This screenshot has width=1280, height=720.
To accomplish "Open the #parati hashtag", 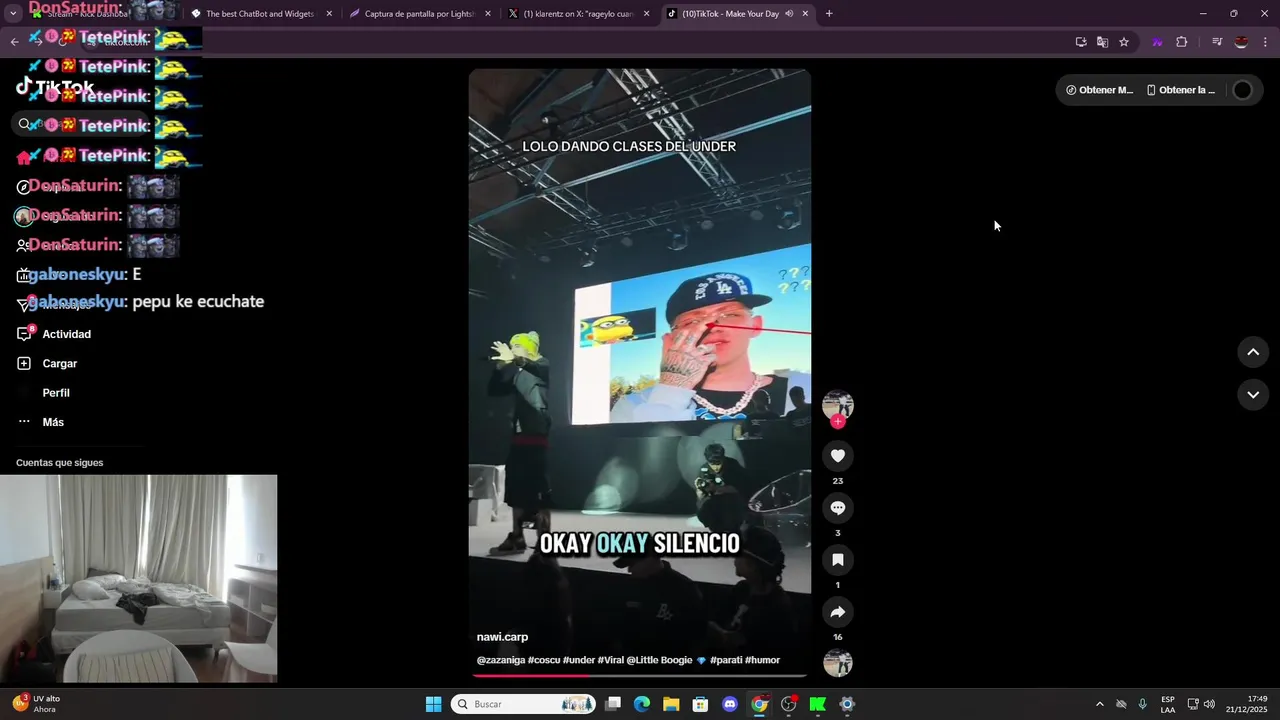I will 726,660.
